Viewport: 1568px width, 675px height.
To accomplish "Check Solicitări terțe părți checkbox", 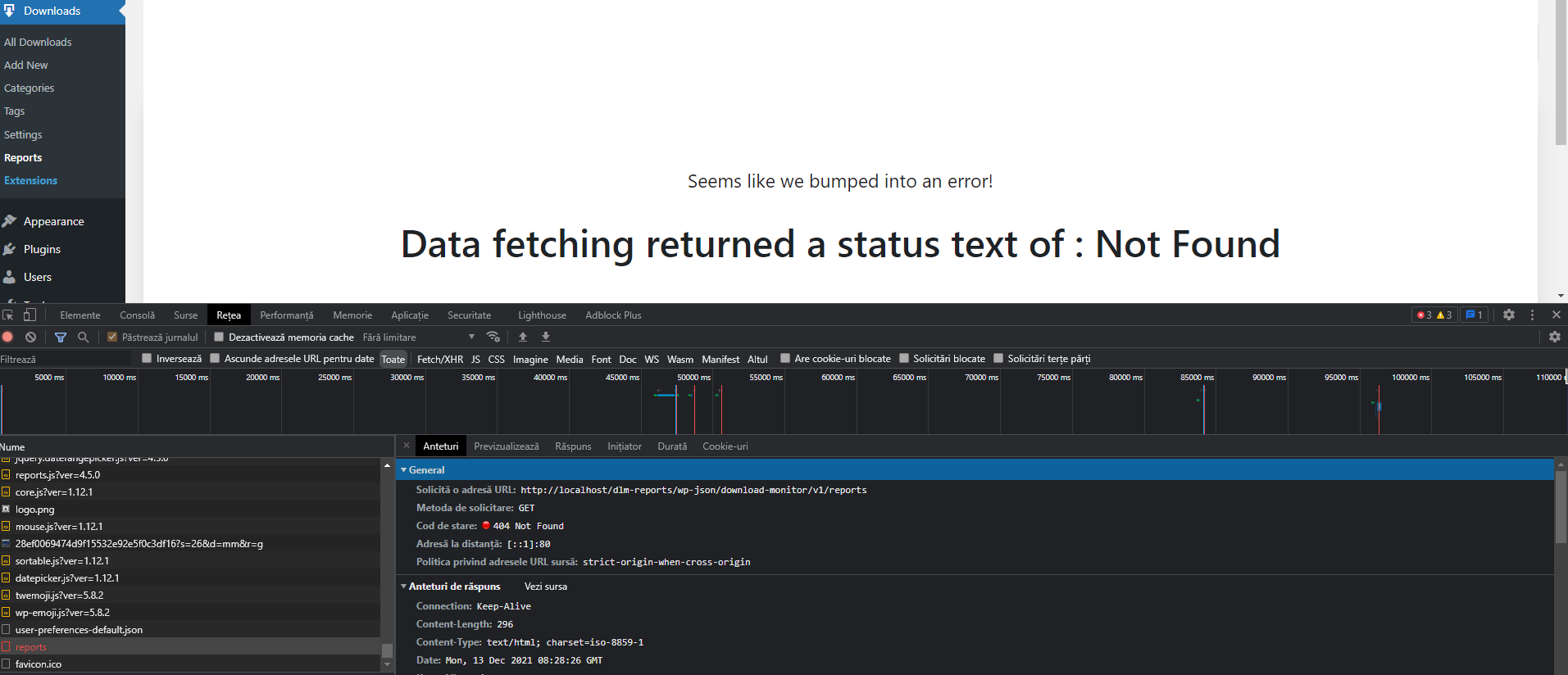I will [998, 358].
